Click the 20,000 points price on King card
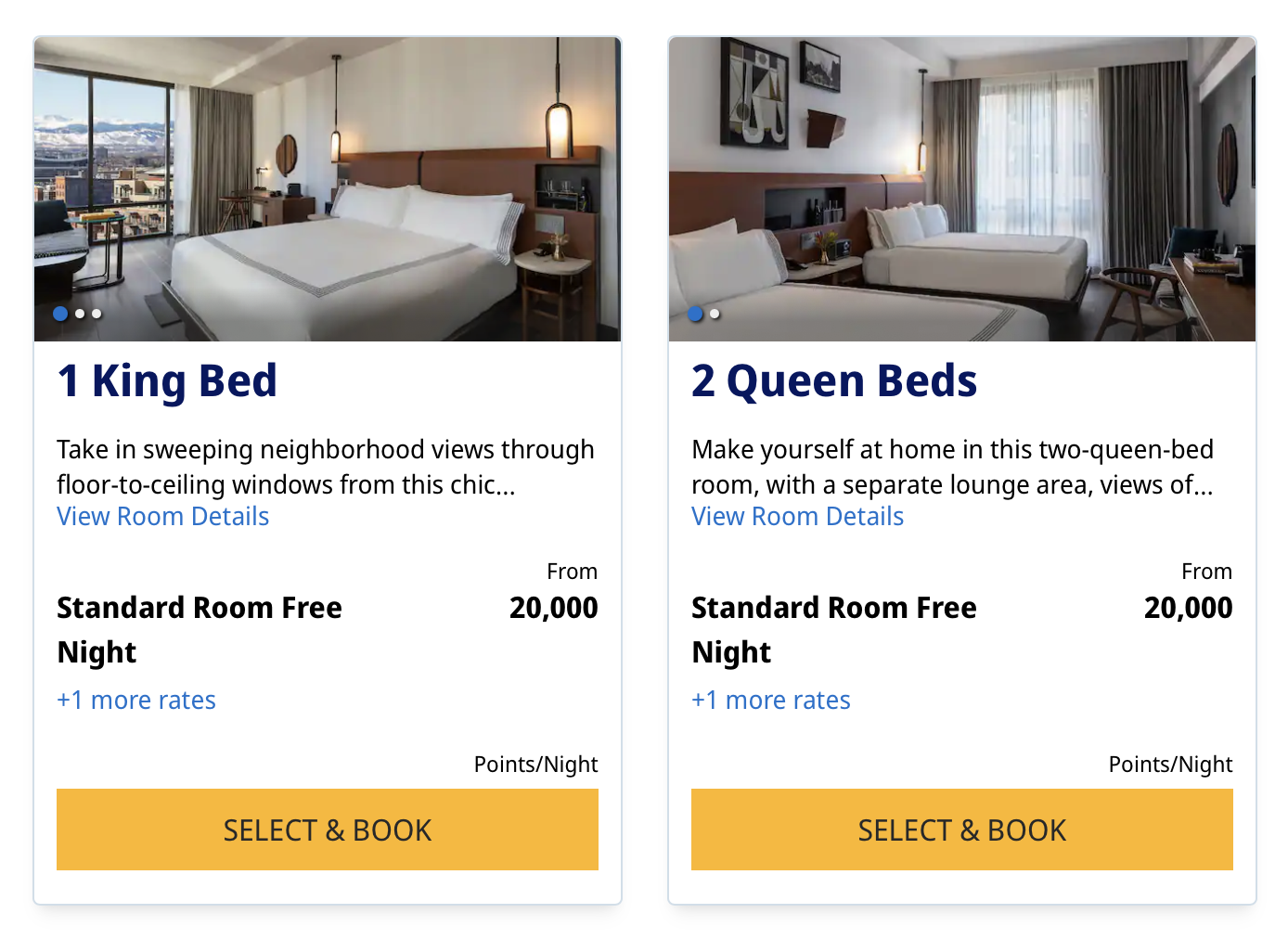1288x939 pixels. [x=553, y=608]
